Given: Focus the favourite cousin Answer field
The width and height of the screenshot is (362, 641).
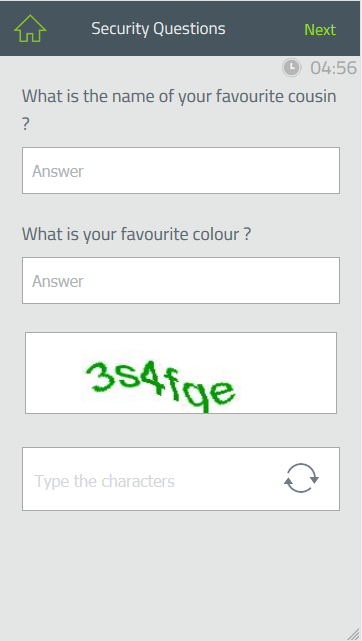Looking at the screenshot, I should [x=181, y=170].
